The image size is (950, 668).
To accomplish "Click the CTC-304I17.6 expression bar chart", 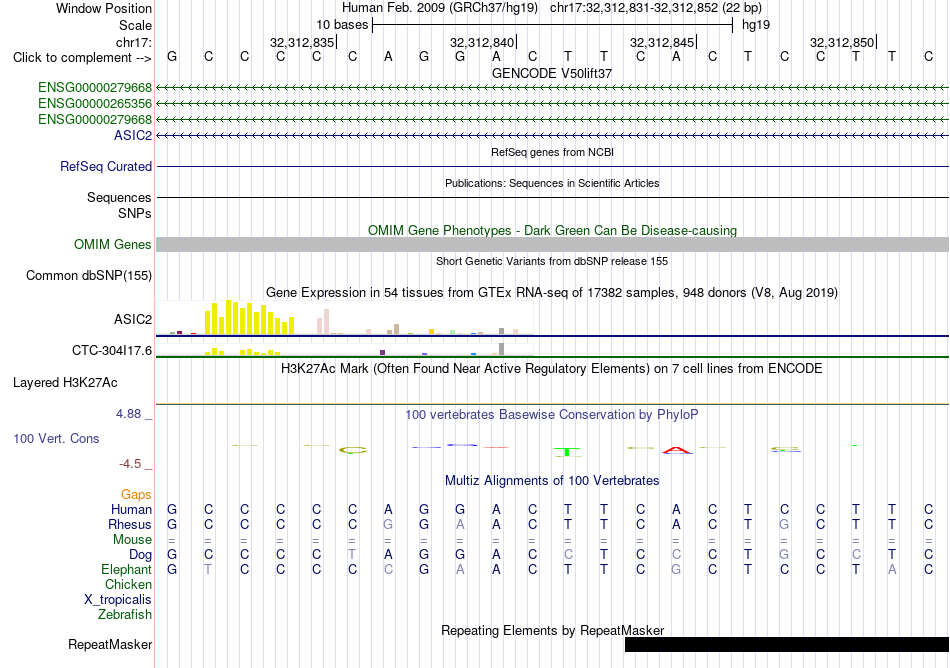I will coord(345,349).
